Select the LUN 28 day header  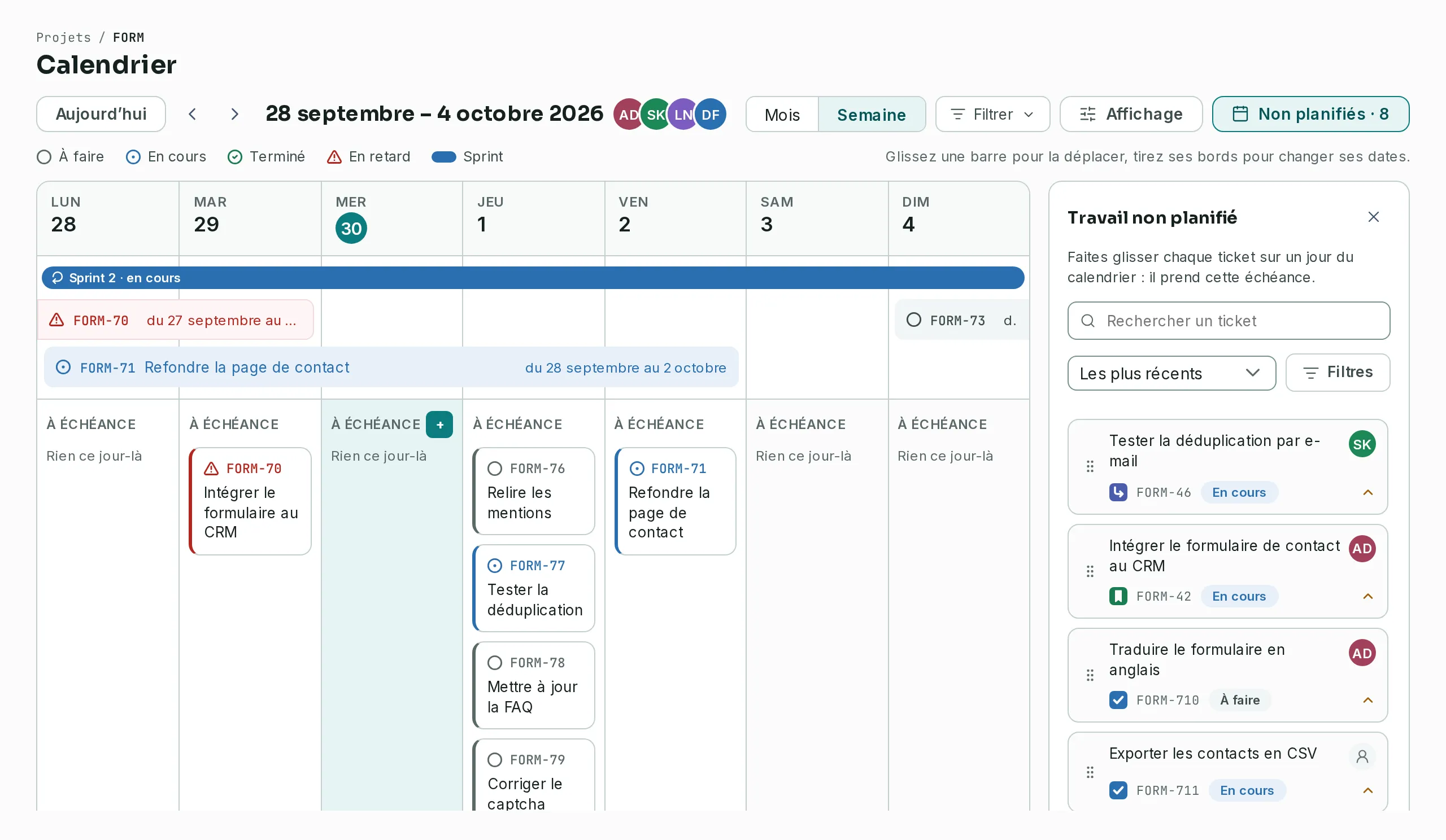click(108, 218)
